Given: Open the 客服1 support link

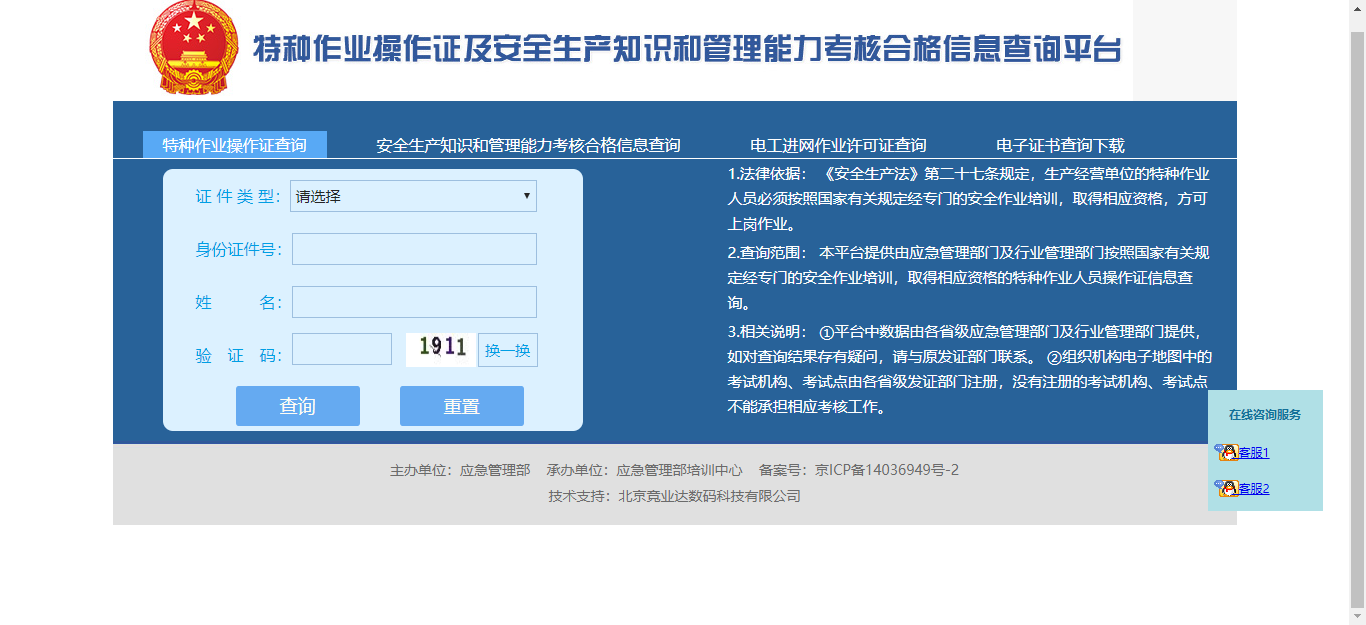Looking at the screenshot, I should click(1254, 453).
